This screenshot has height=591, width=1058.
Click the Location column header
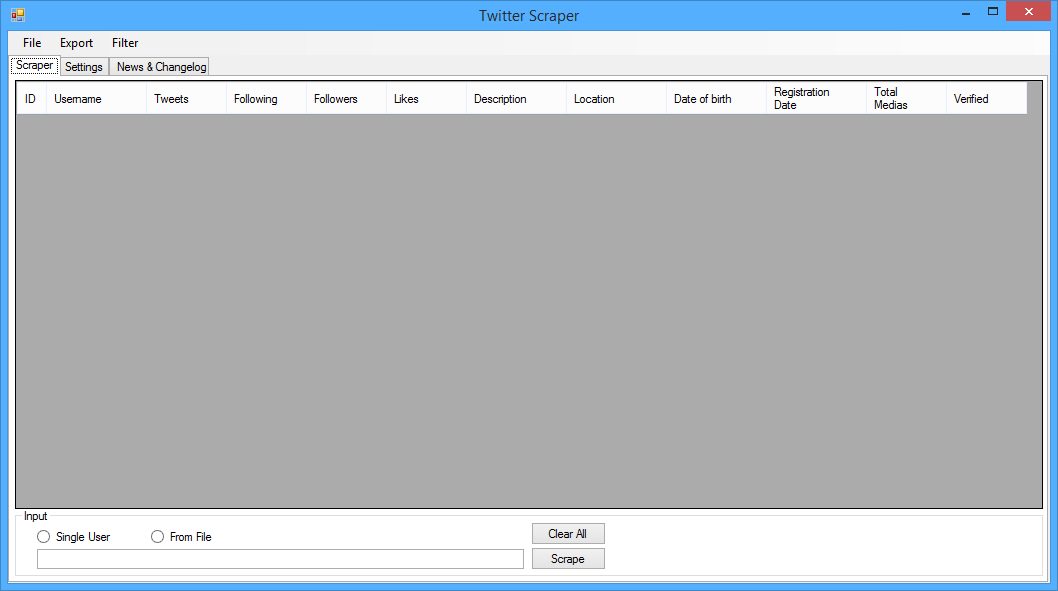click(x=615, y=98)
